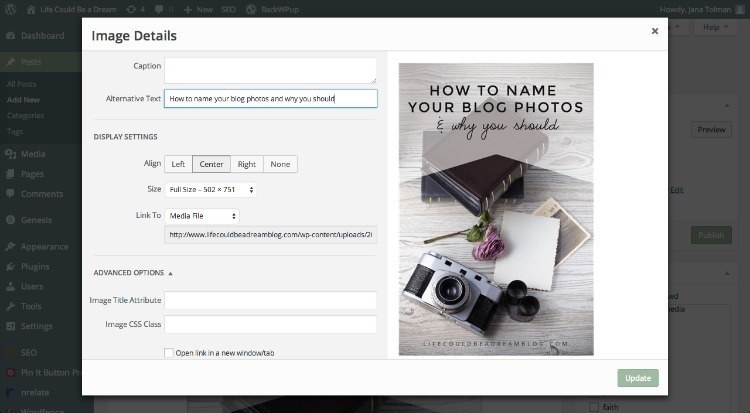Click the Comments icon in sidebar

tap(11, 194)
